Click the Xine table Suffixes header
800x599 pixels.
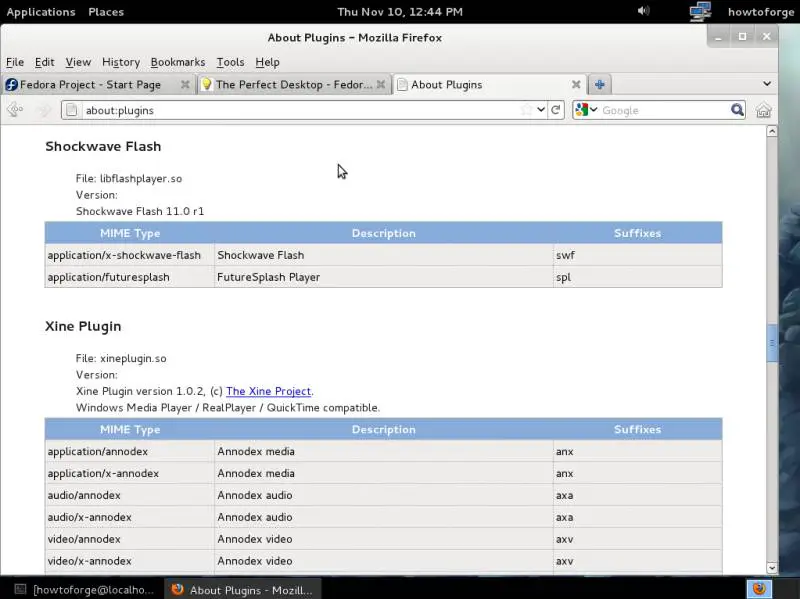coord(638,430)
